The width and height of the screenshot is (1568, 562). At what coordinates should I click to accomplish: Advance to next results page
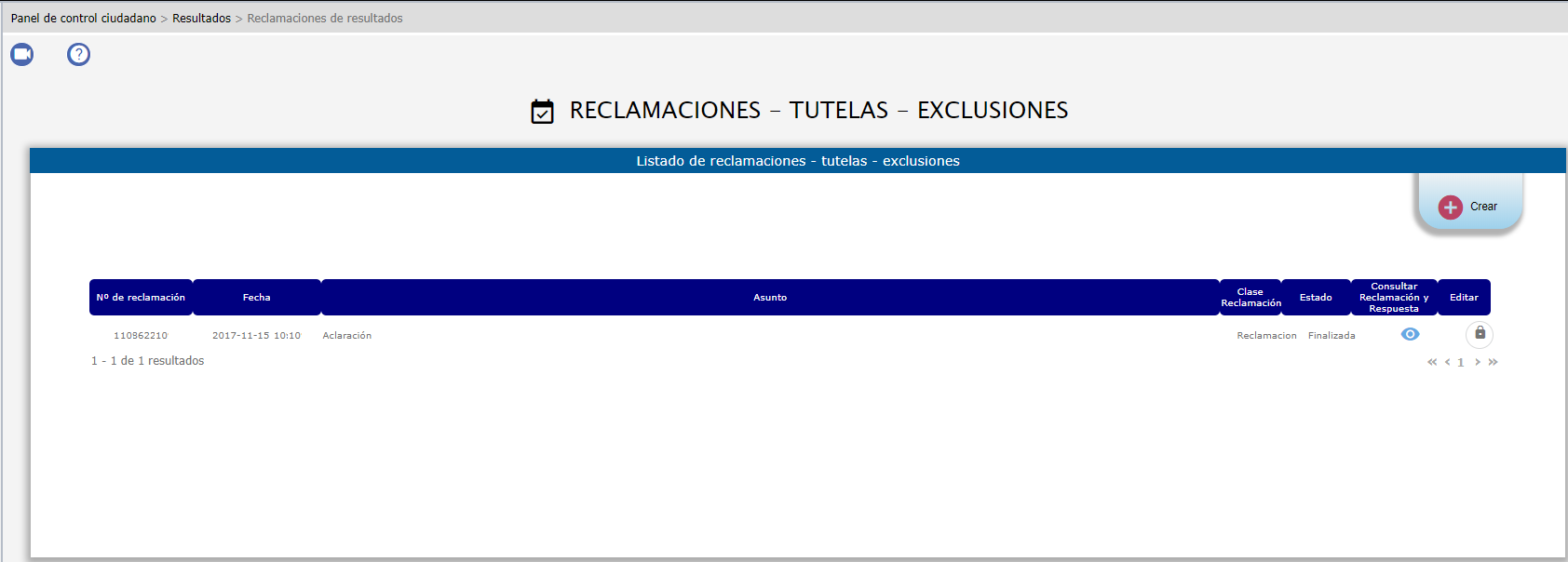tap(1478, 362)
